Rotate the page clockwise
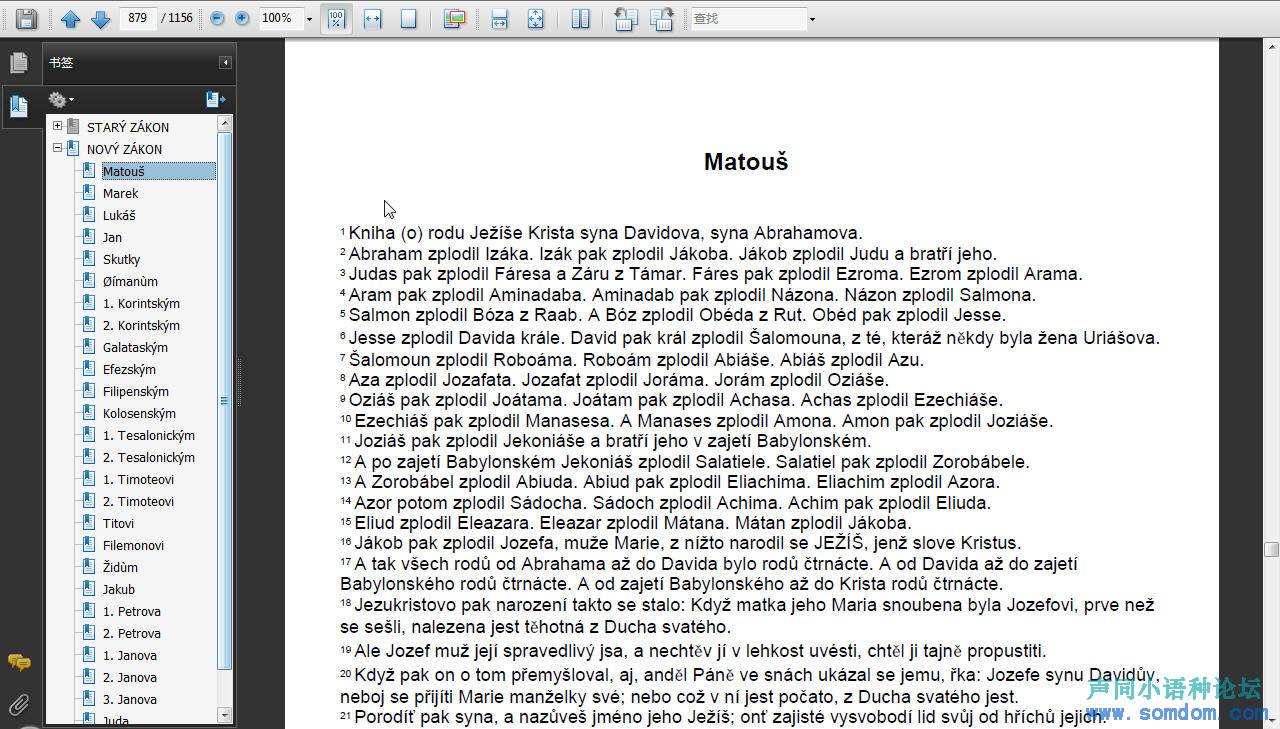Image resolution: width=1280 pixels, height=729 pixels. 661,18
